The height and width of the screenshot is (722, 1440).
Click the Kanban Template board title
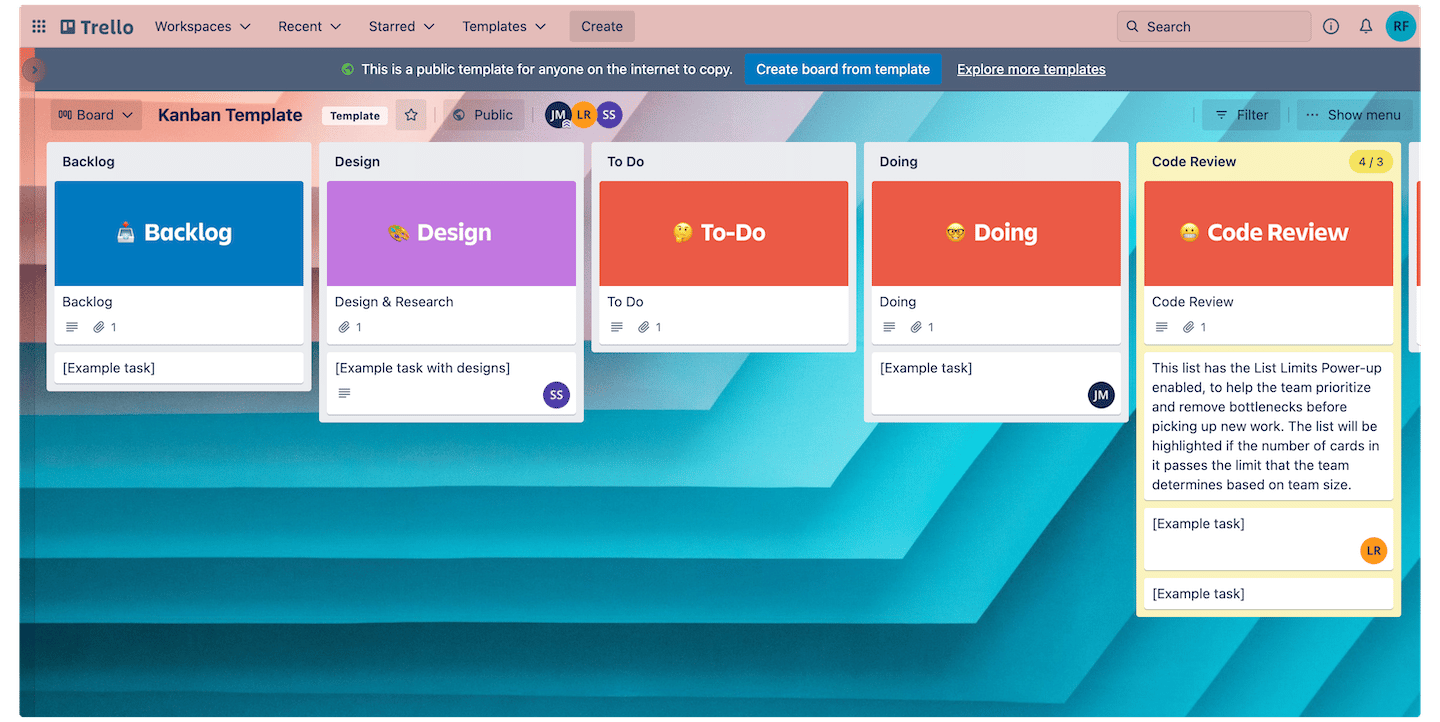pos(230,115)
